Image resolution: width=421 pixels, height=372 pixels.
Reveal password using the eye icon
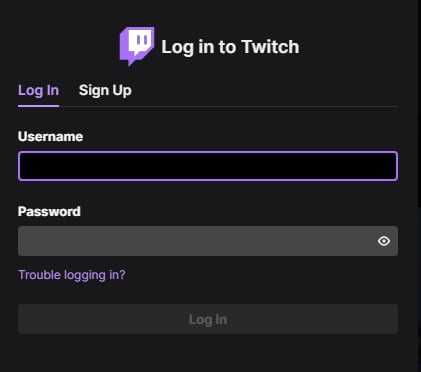point(384,241)
